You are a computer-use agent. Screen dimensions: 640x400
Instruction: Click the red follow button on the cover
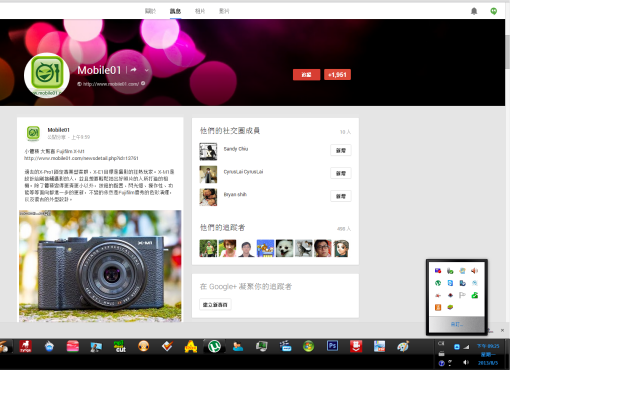306,75
